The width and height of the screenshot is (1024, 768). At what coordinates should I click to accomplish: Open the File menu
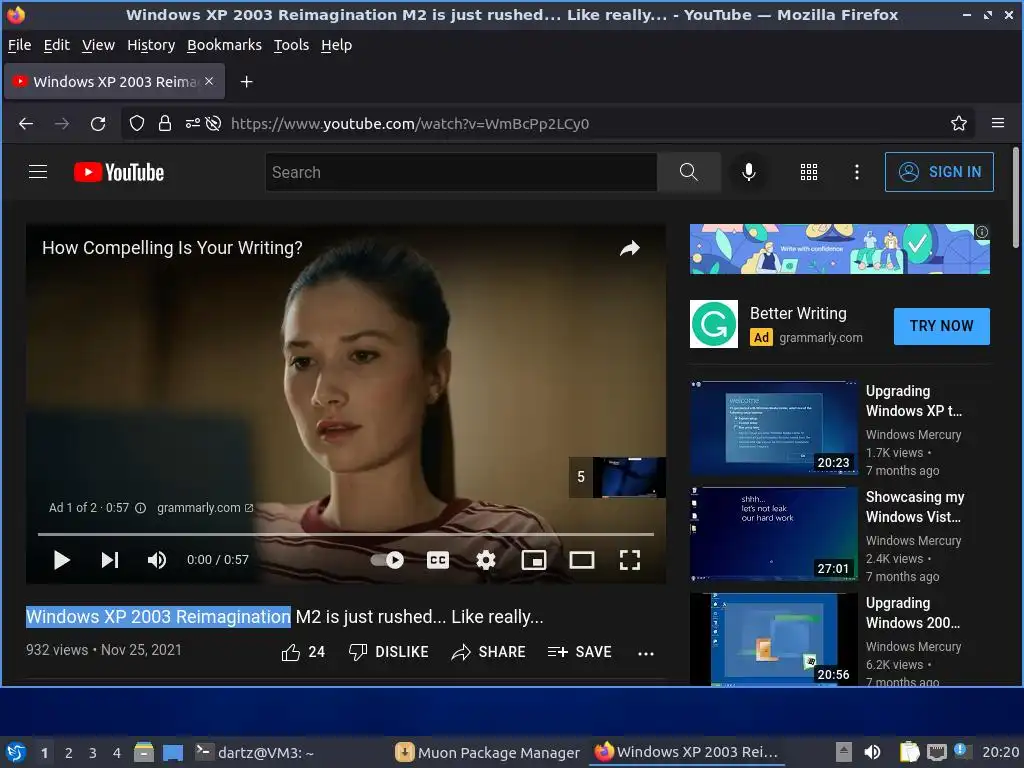pyautogui.click(x=20, y=45)
